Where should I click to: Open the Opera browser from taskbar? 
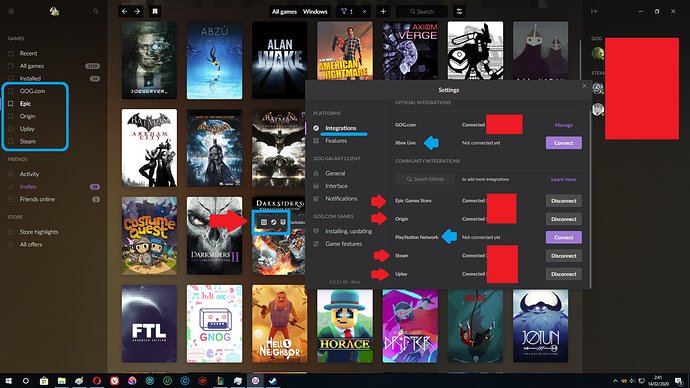[x=97, y=381]
